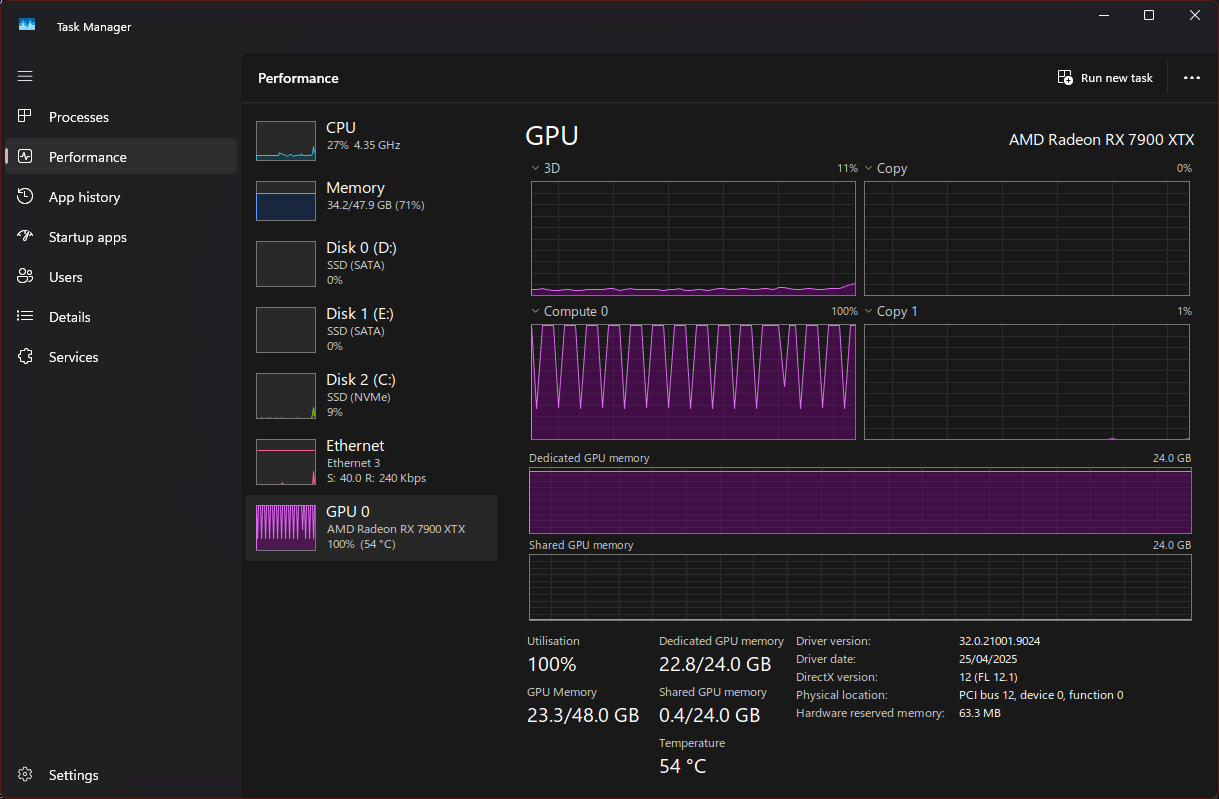Navigate to the Details page

tap(70, 317)
